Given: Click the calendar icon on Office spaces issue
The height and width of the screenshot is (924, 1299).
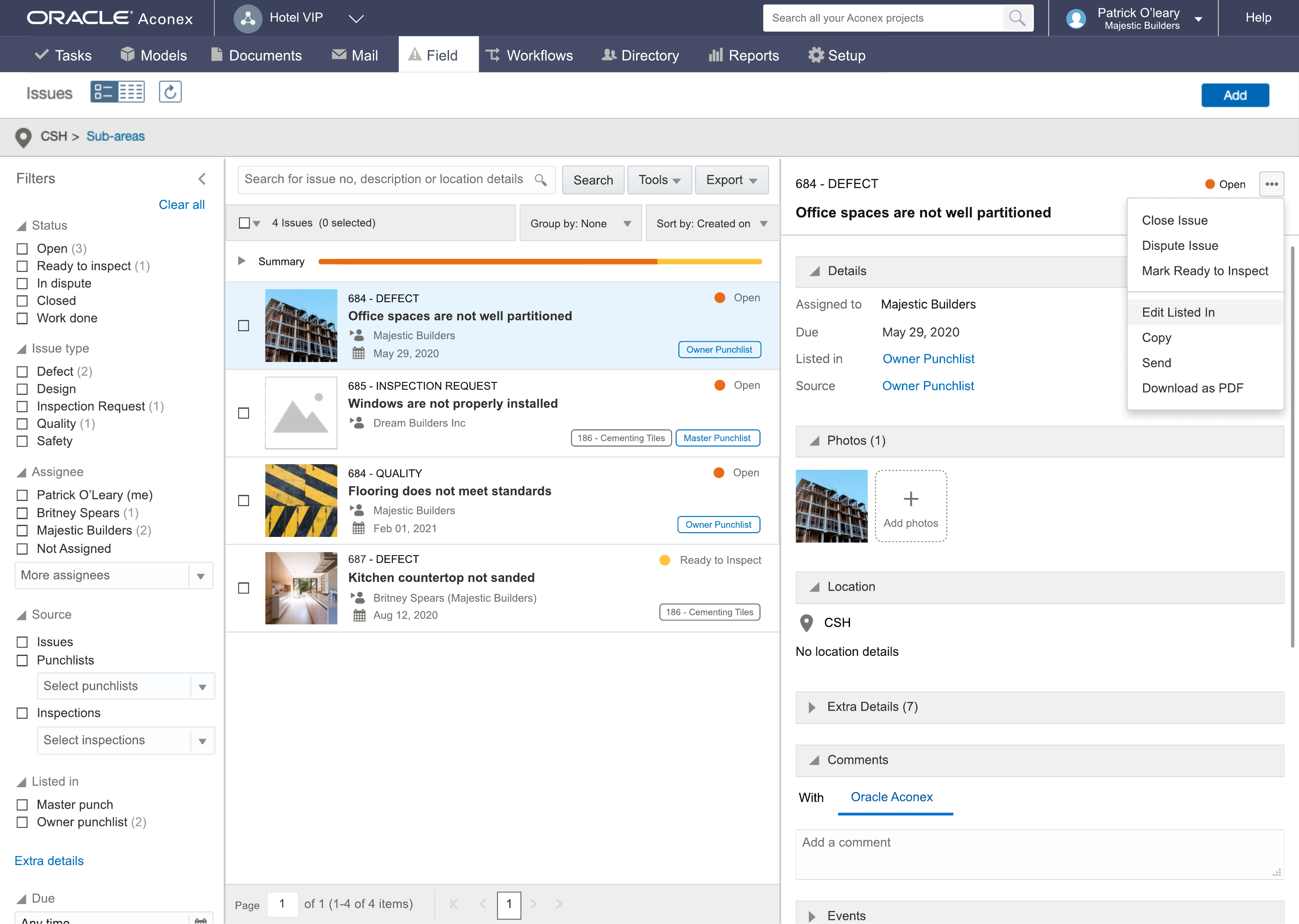Looking at the screenshot, I should click(358, 353).
